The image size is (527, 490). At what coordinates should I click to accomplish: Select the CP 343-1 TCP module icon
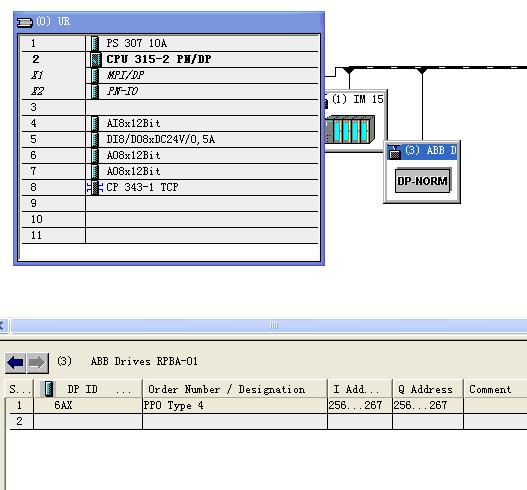click(95, 188)
